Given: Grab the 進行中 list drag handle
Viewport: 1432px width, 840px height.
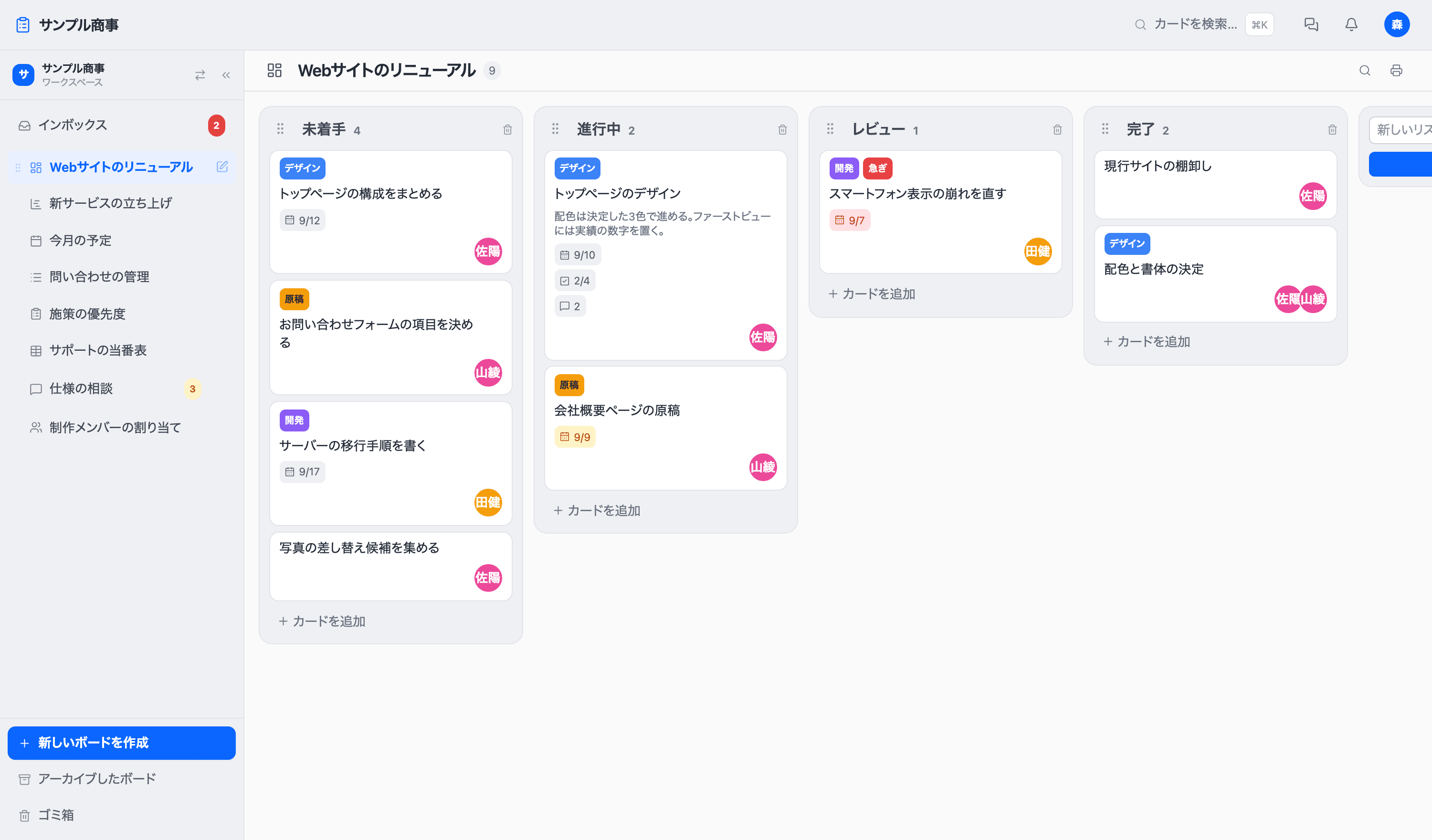Looking at the screenshot, I should (555, 129).
